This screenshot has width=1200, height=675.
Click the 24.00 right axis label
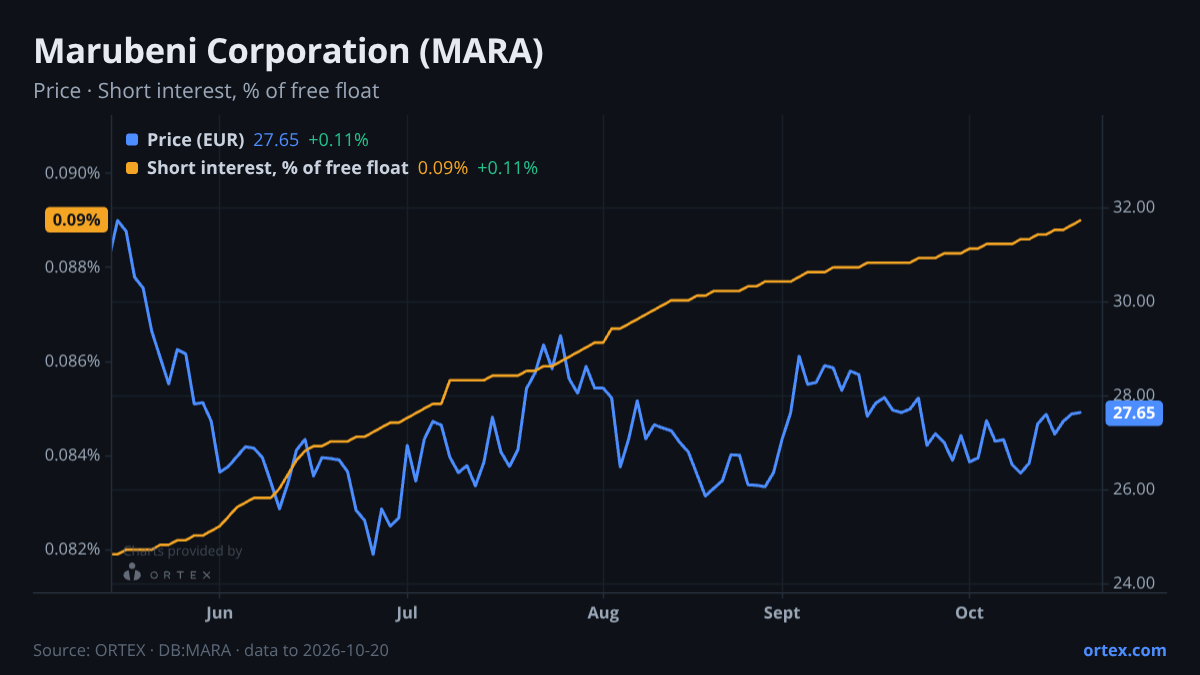[1134, 583]
